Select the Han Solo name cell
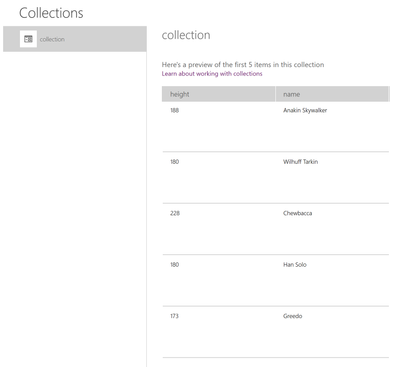The height and width of the screenshot is (367, 400). pyautogui.click(x=295, y=265)
